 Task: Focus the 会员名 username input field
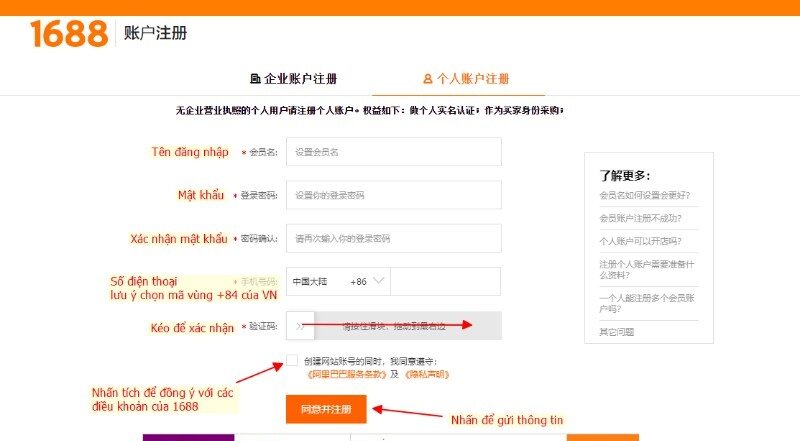coord(393,152)
